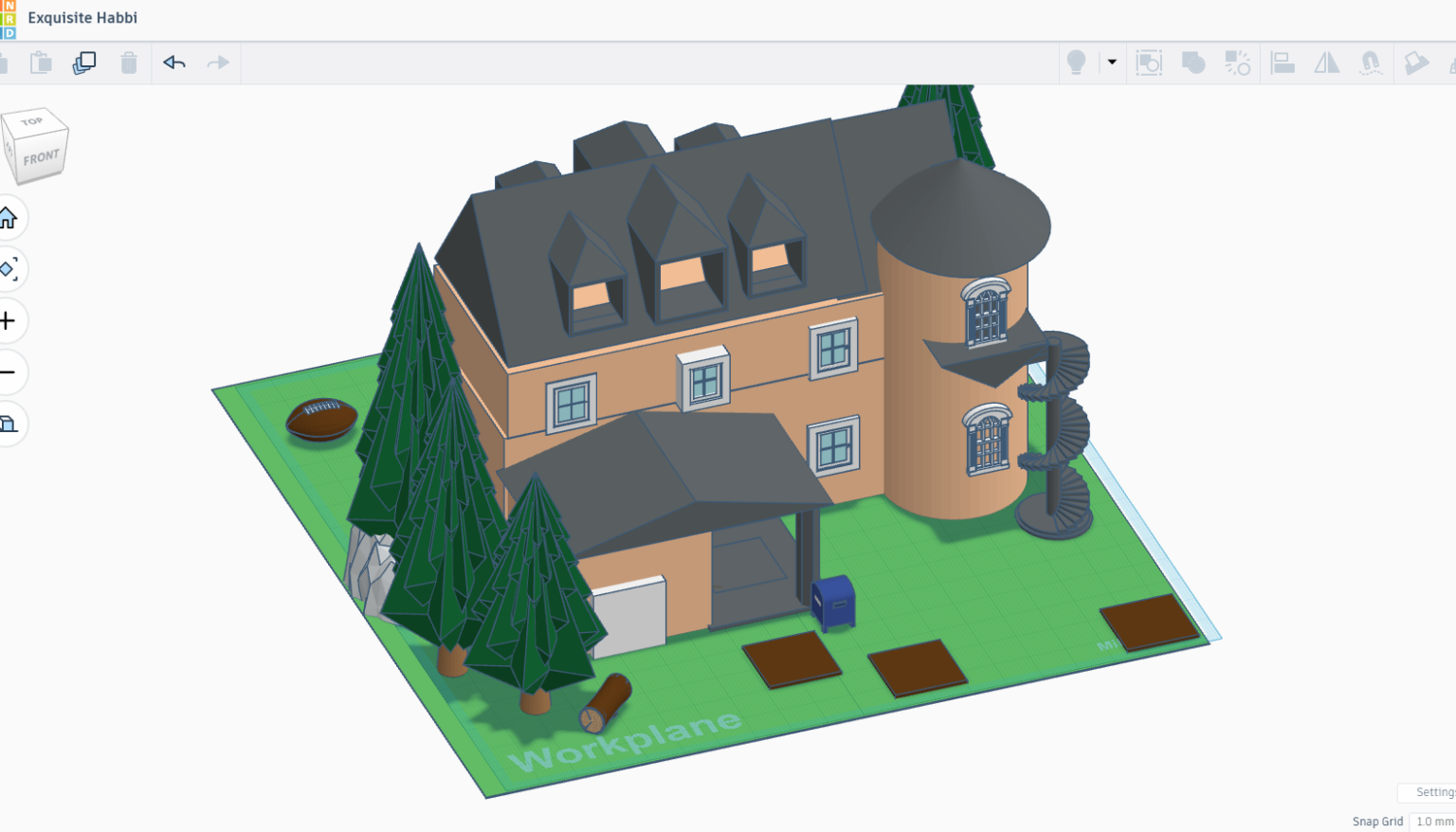Screen dimensions: 1456x832
Task: Click the Mirror tool icon
Action: (x=1326, y=63)
